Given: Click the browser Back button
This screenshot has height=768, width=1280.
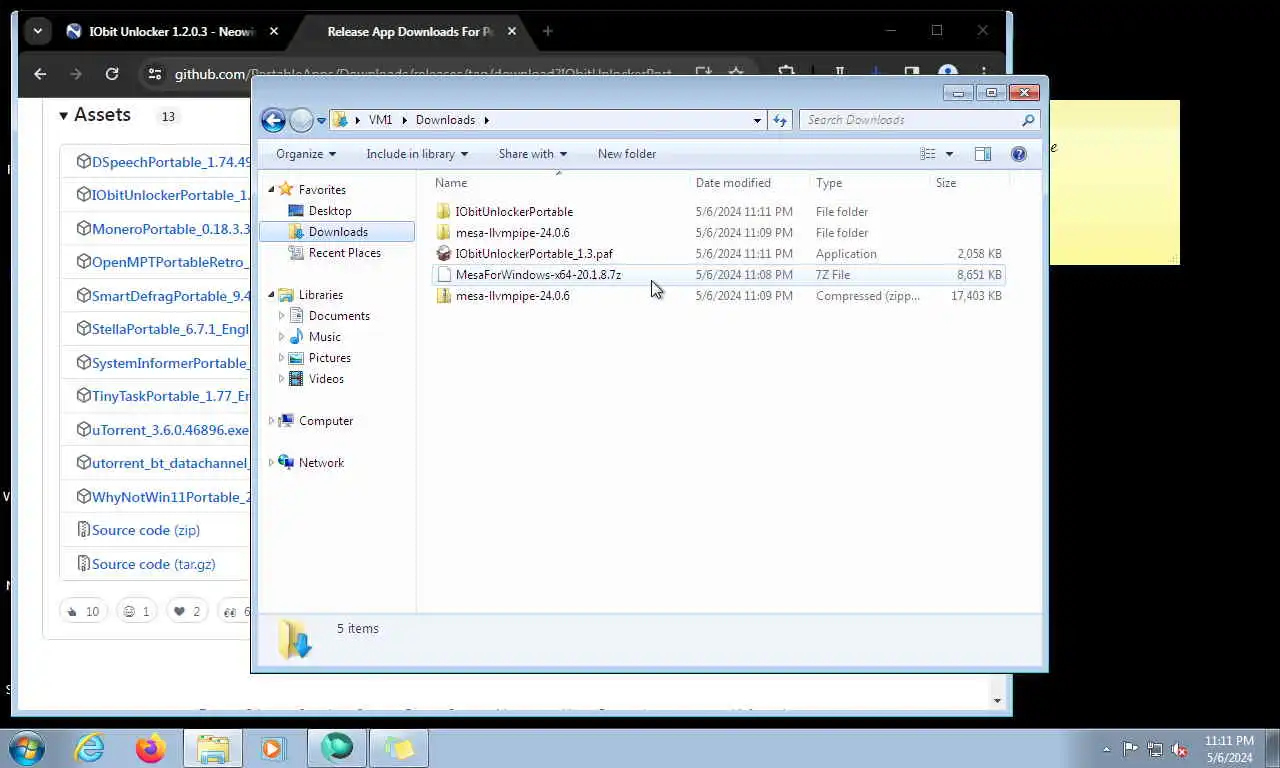Looking at the screenshot, I should 40,74.
